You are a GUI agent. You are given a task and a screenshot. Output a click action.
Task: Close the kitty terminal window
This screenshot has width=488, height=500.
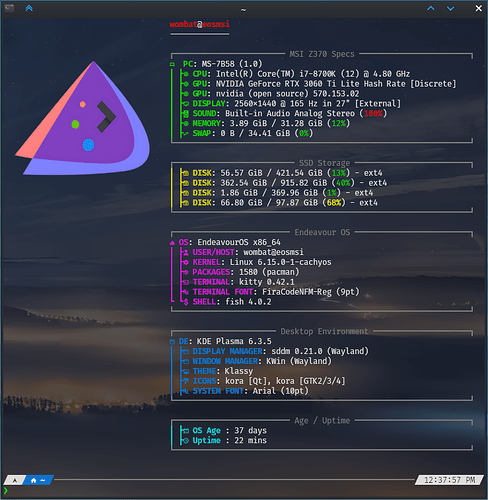(x=479, y=8)
